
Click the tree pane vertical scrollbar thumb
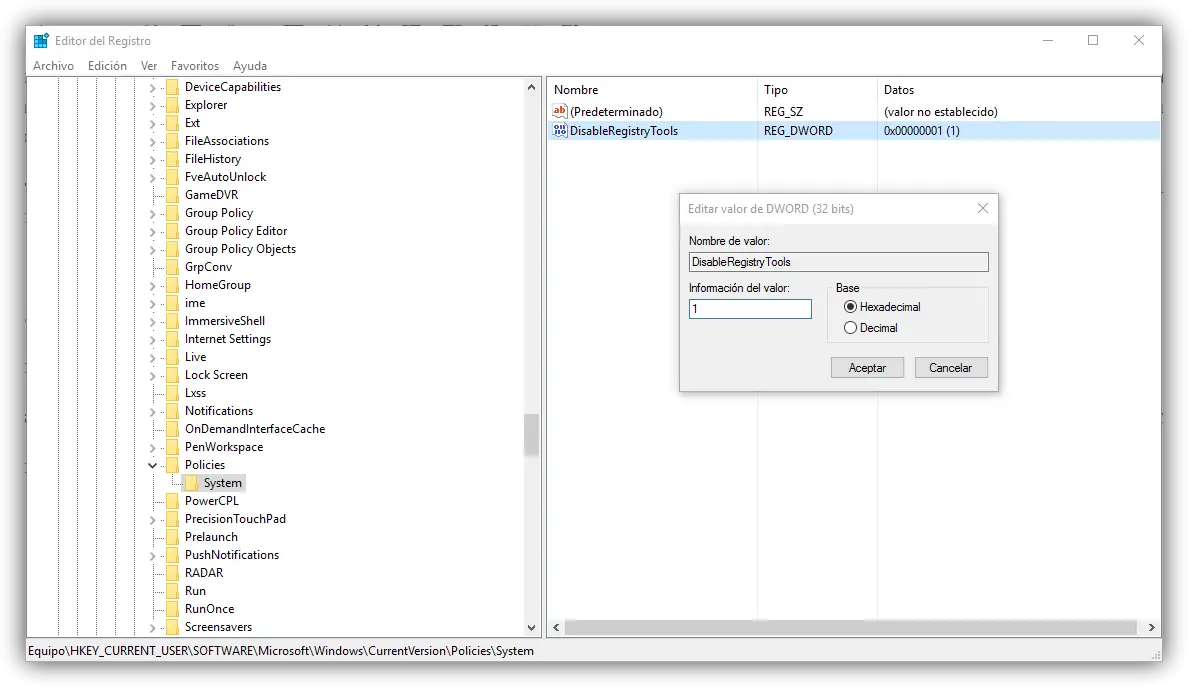pyautogui.click(x=531, y=435)
